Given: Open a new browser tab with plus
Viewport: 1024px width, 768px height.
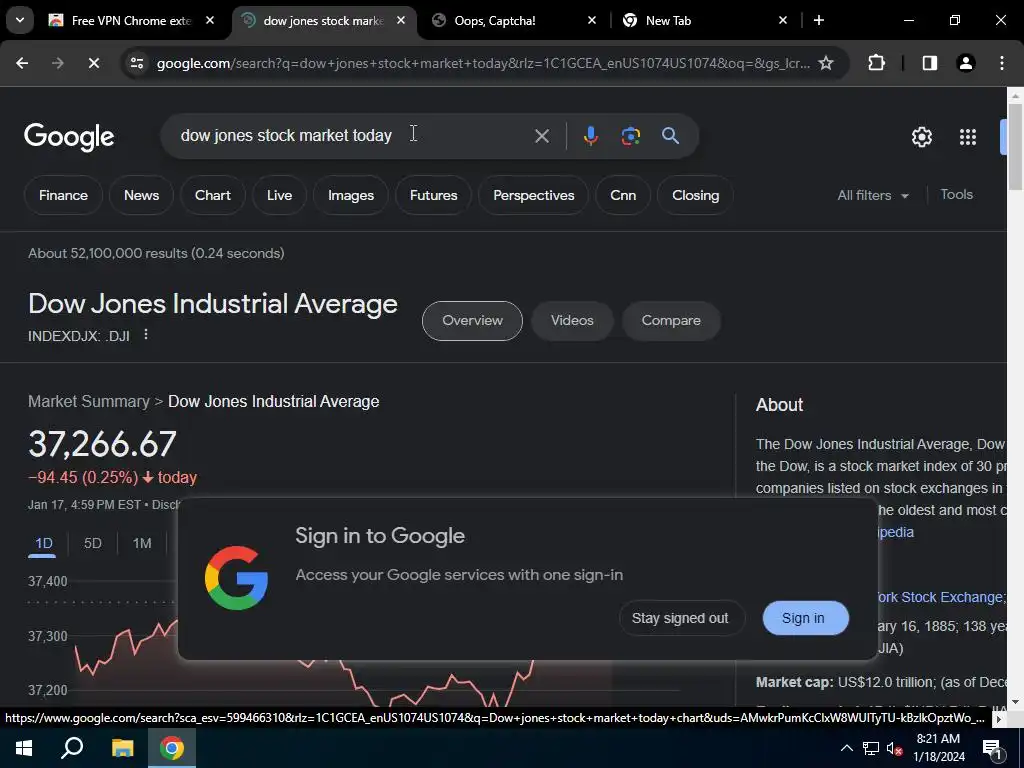Looking at the screenshot, I should [x=818, y=20].
